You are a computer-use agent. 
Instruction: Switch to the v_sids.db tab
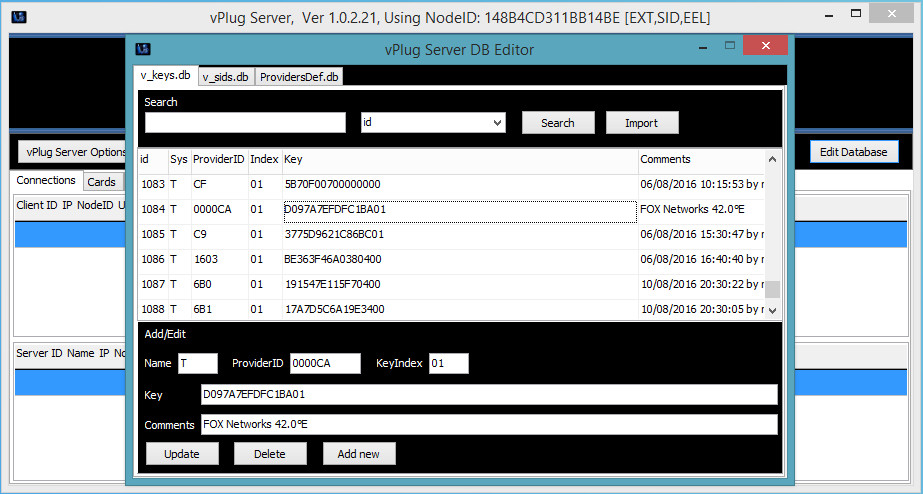225,77
